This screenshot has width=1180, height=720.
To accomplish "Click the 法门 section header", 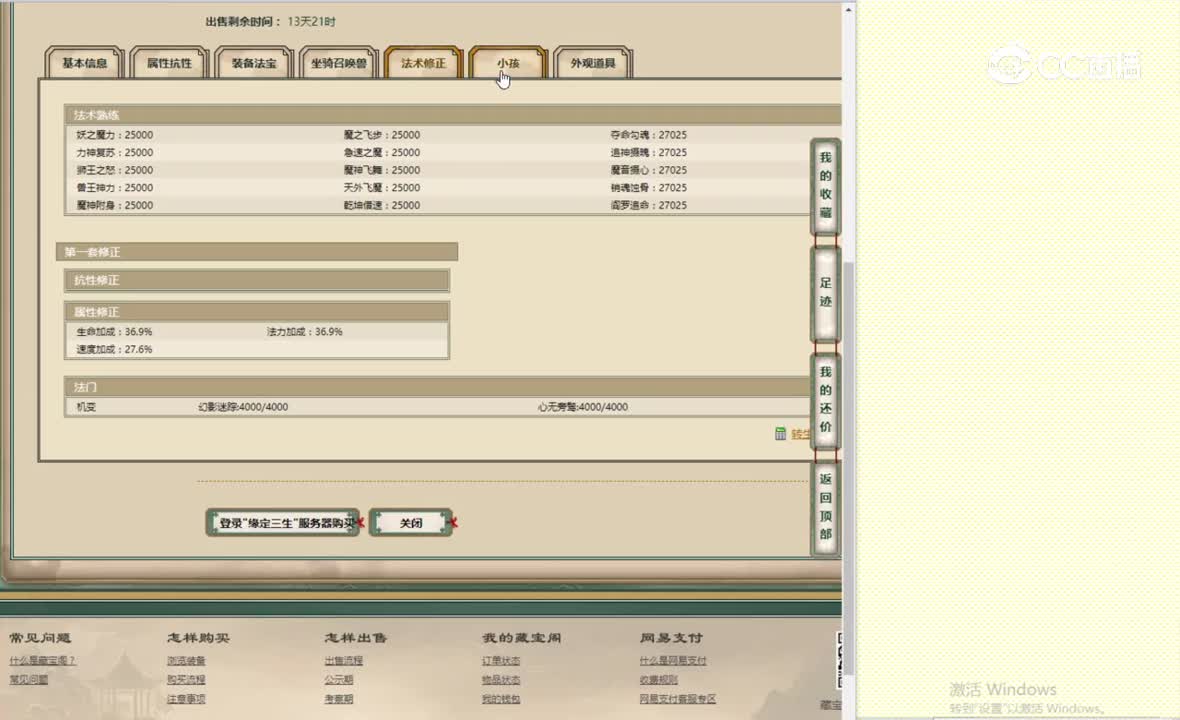I will (437, 387).
